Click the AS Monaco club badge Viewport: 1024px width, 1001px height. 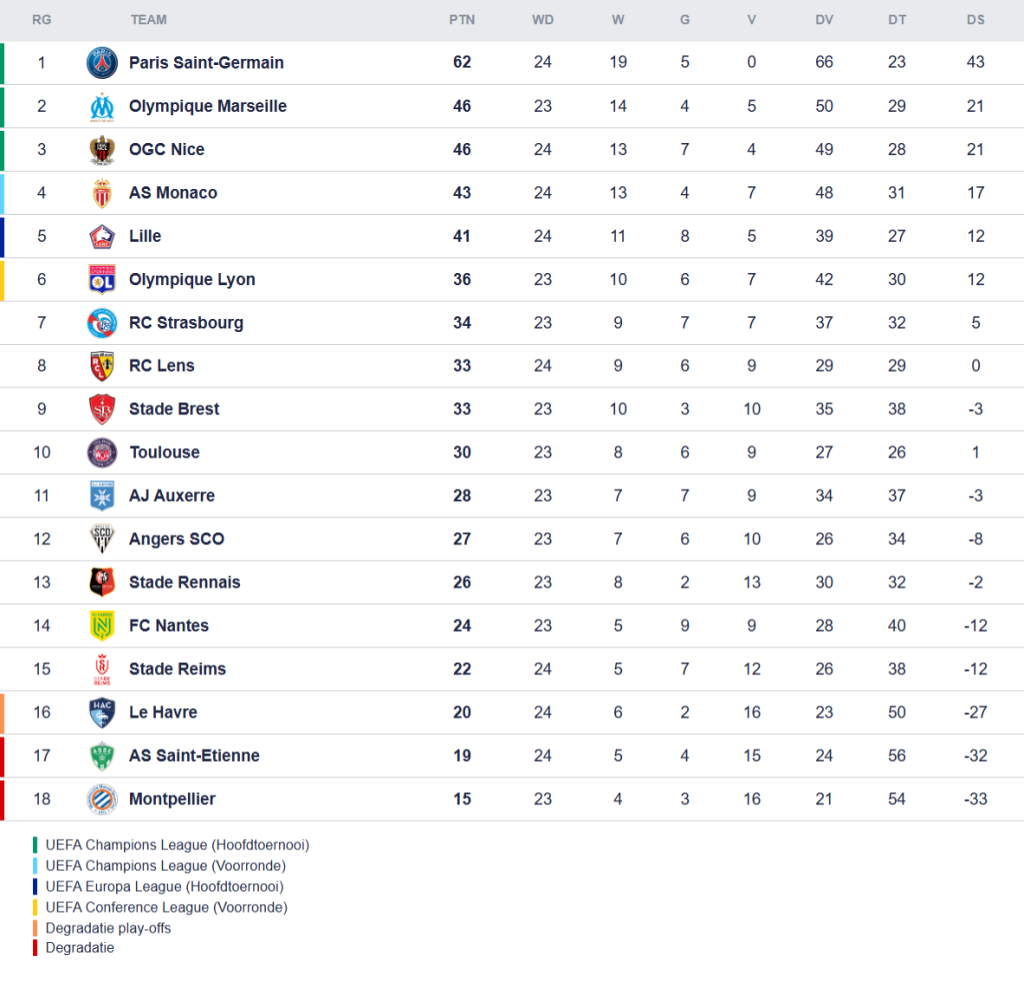102,193
